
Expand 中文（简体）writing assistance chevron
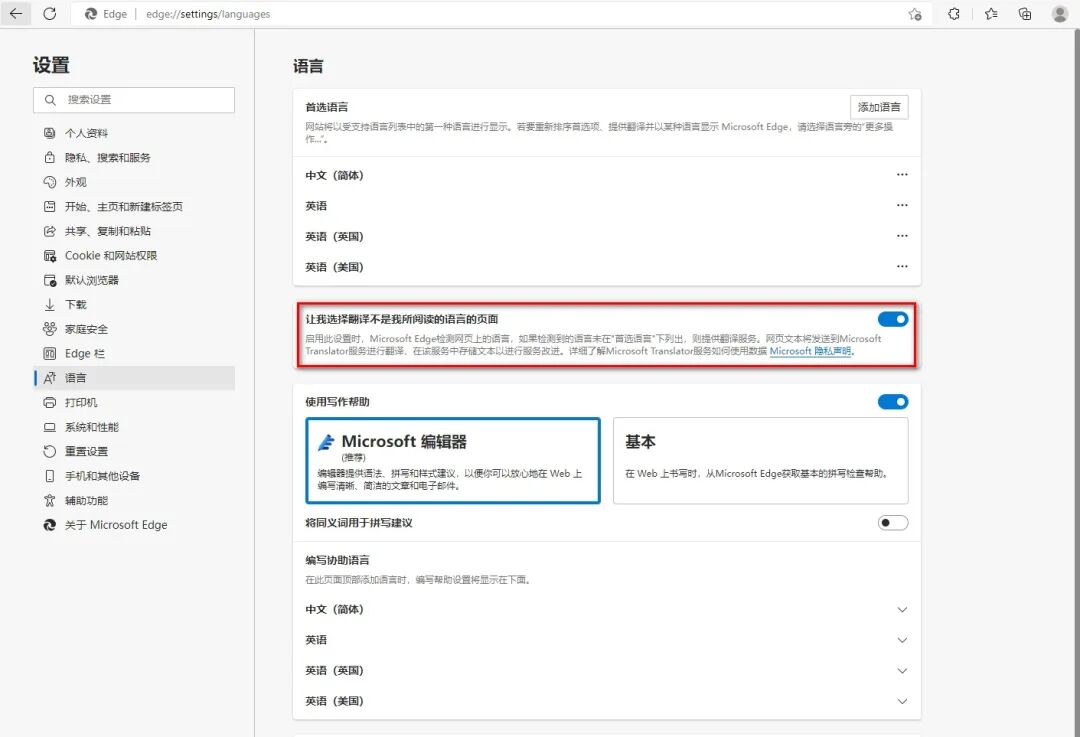[x=902, y=610]
